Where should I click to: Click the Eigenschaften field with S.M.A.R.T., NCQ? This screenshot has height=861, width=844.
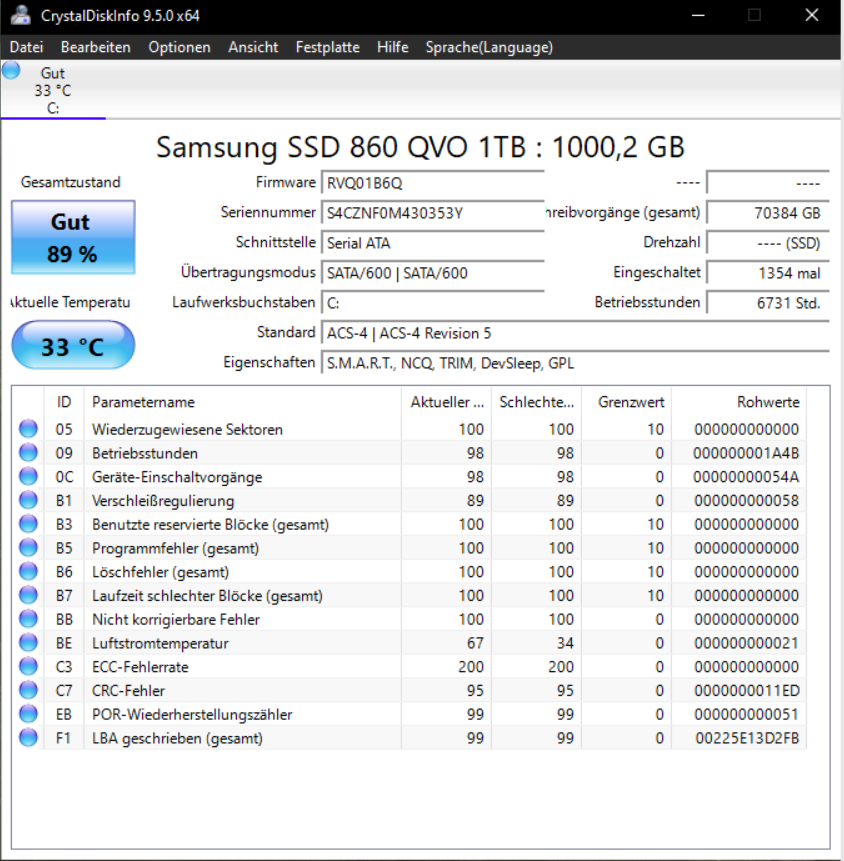(575, 363)
